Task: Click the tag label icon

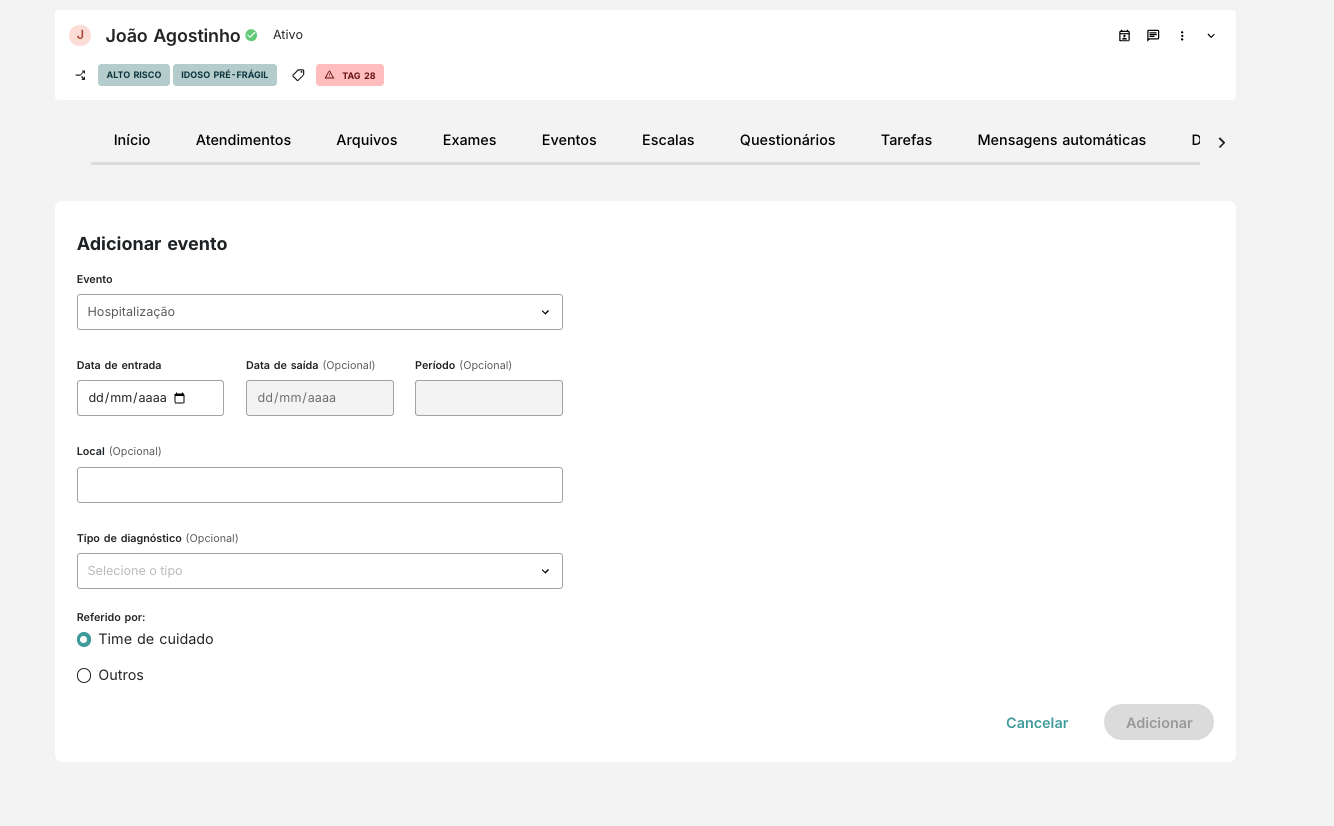Action: (298, 75)
